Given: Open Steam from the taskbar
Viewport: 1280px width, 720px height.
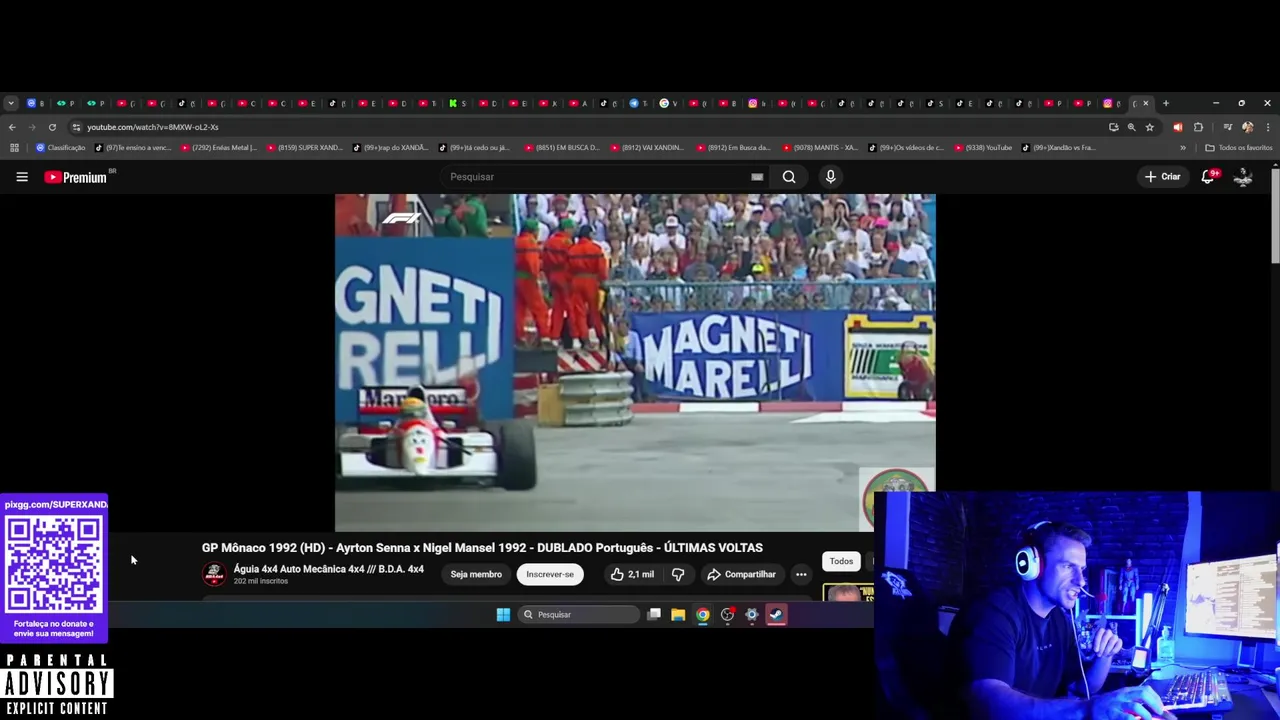Looking at the screenshot, I should pyautogui.click(x=776, y=615).
